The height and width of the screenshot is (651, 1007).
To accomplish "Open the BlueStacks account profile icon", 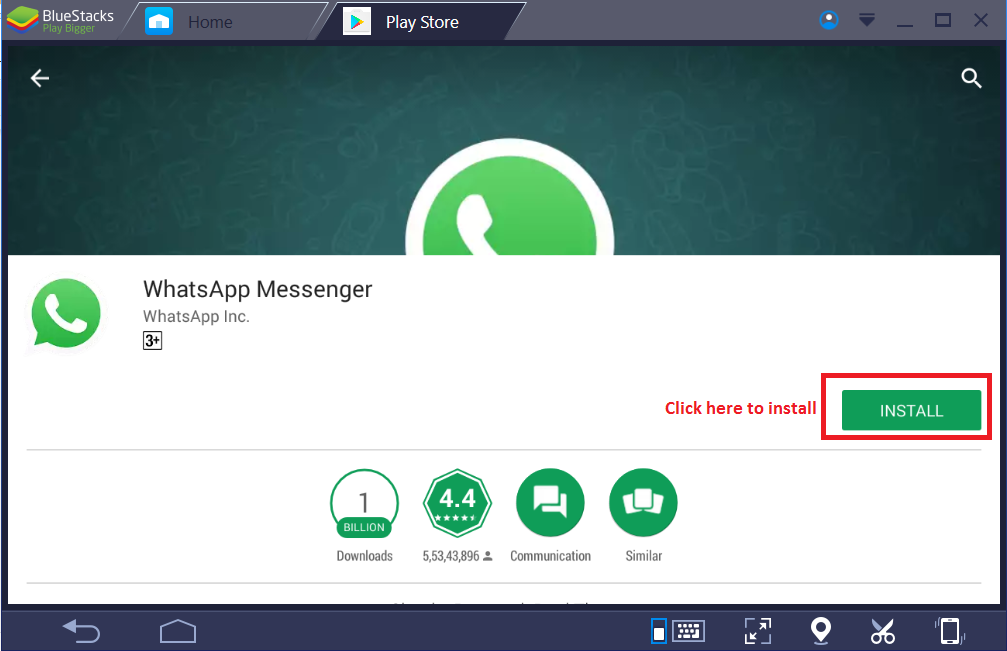I will [x=828, y=21].
